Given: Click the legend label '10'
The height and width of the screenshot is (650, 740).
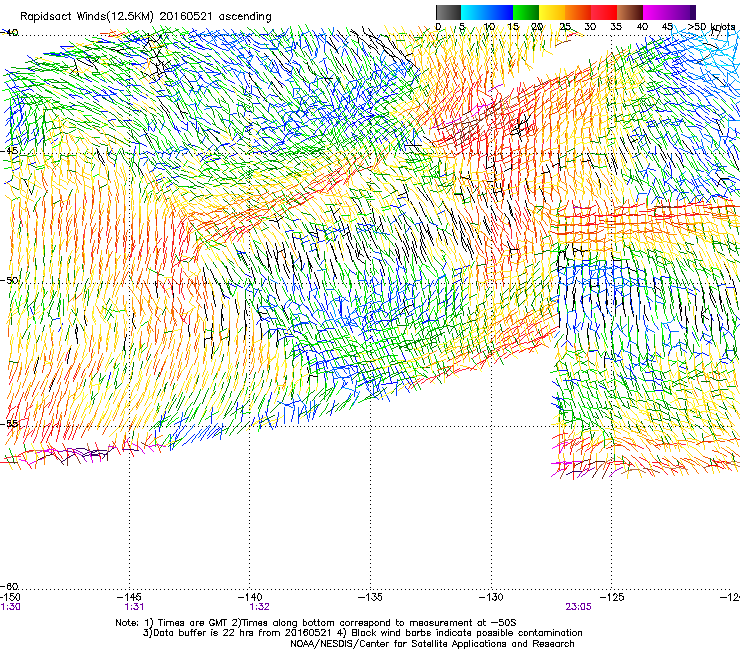Looking at the screenshot, I should (x=489, y=27).
